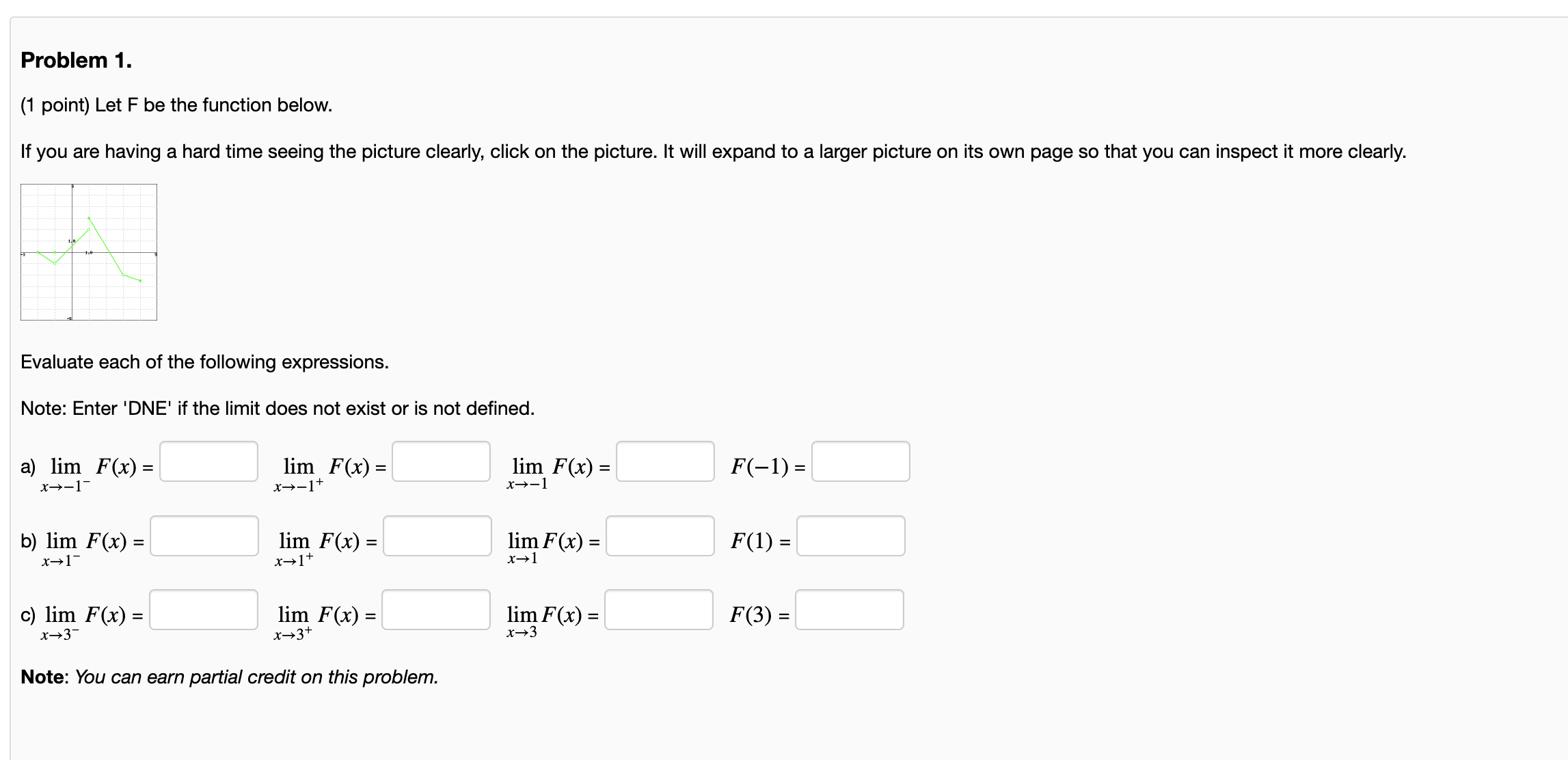Click the F(−1) value input box

click(861, 461)
